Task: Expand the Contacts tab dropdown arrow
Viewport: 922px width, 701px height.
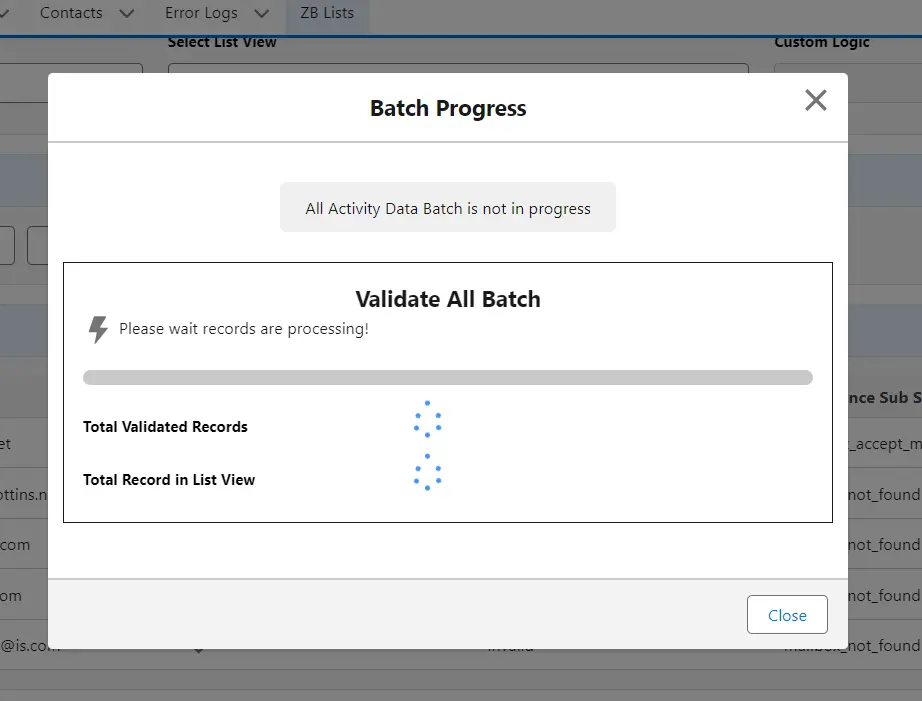Action: tap(127, 14)
